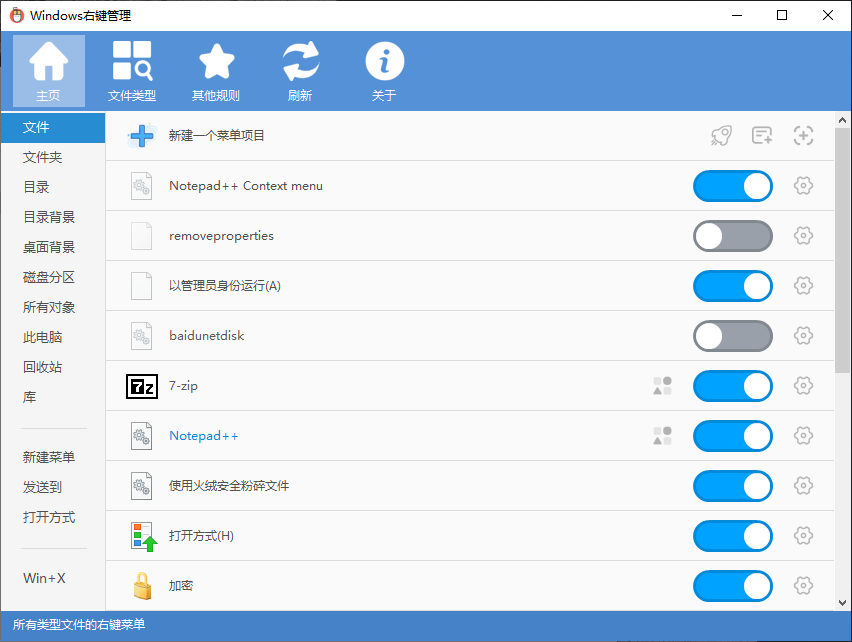Screen dimensions: 852x642
Task: Enable the removeproperties toggle
Action: pyautogui.click(x=732, y=236)
